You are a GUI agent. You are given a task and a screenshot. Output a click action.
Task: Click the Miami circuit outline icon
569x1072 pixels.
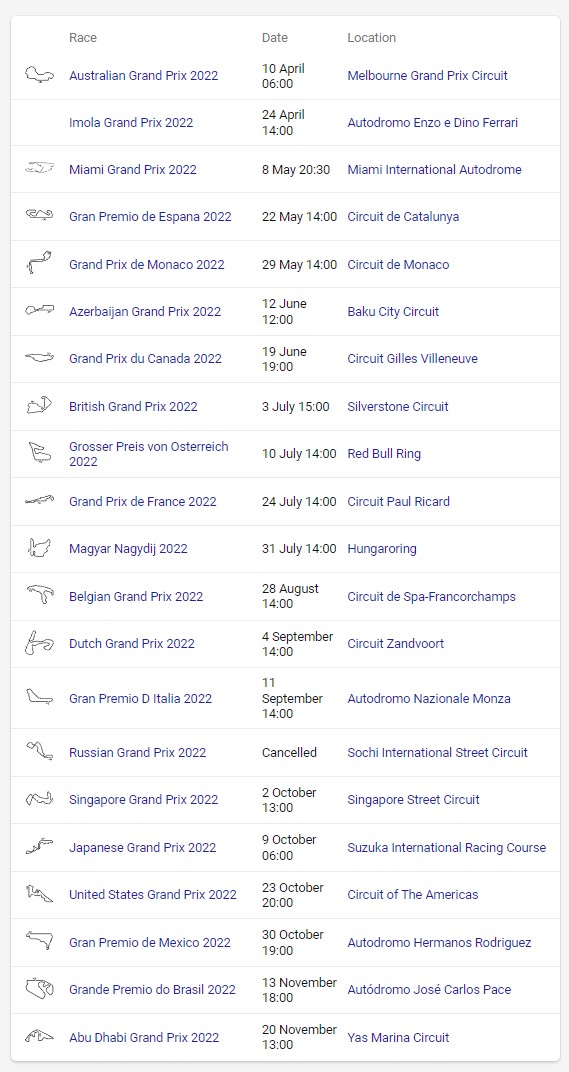click(x=39, y=168)
